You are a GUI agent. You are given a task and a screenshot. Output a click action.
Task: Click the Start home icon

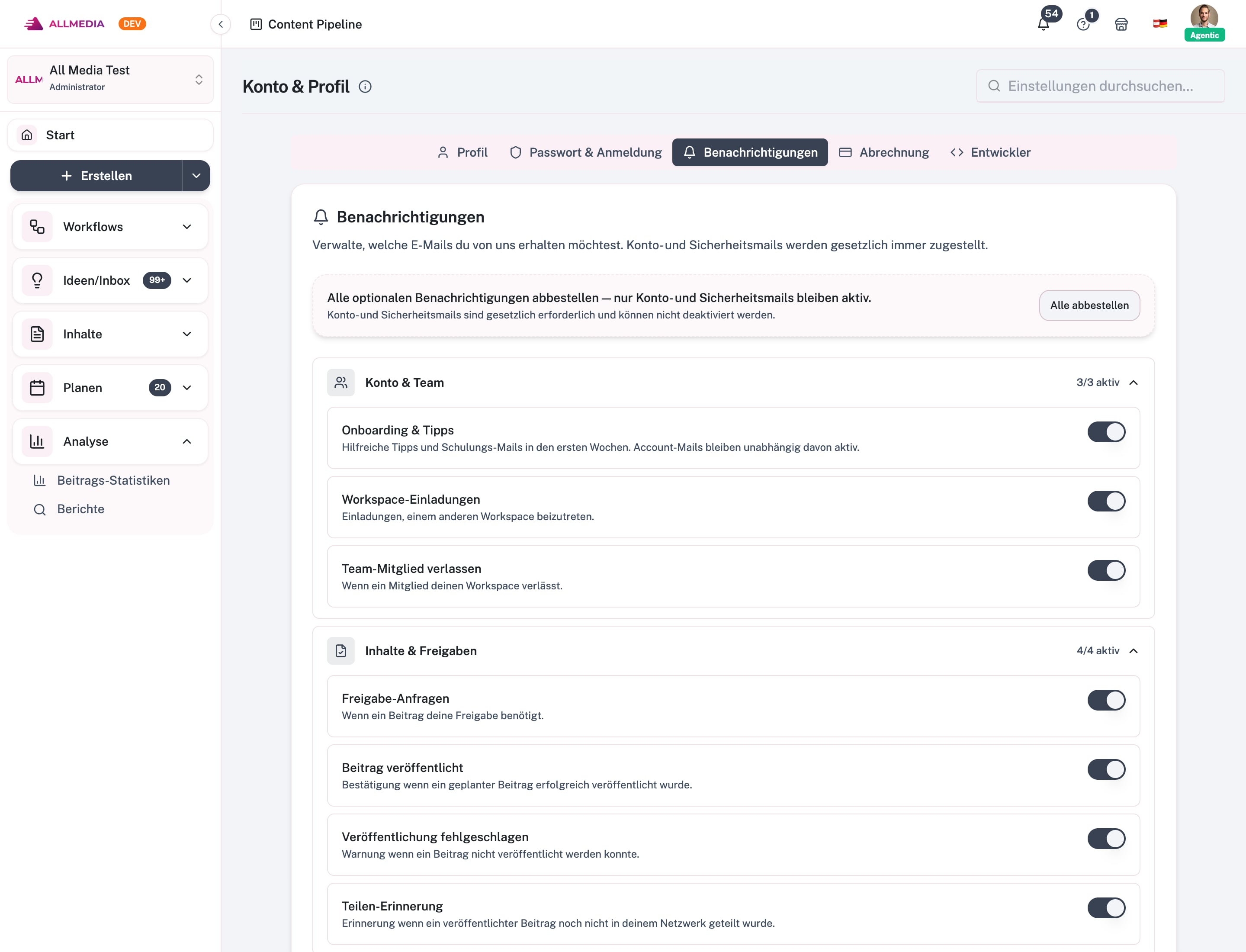point(27,135)
